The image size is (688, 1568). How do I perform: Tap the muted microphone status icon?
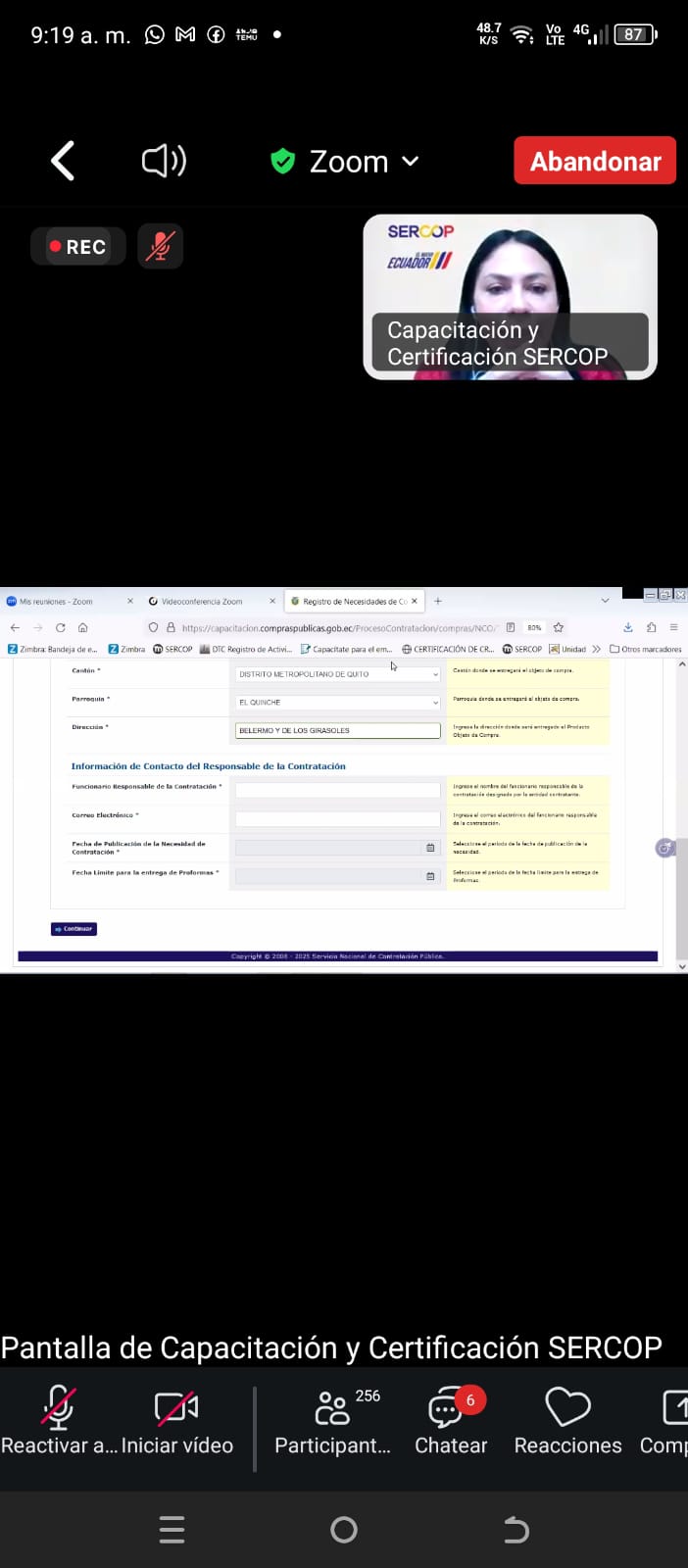click(160, 247)
